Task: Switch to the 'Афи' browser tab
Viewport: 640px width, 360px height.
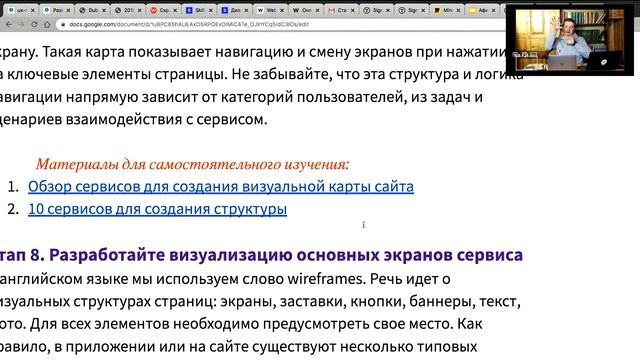Action: 482,10
